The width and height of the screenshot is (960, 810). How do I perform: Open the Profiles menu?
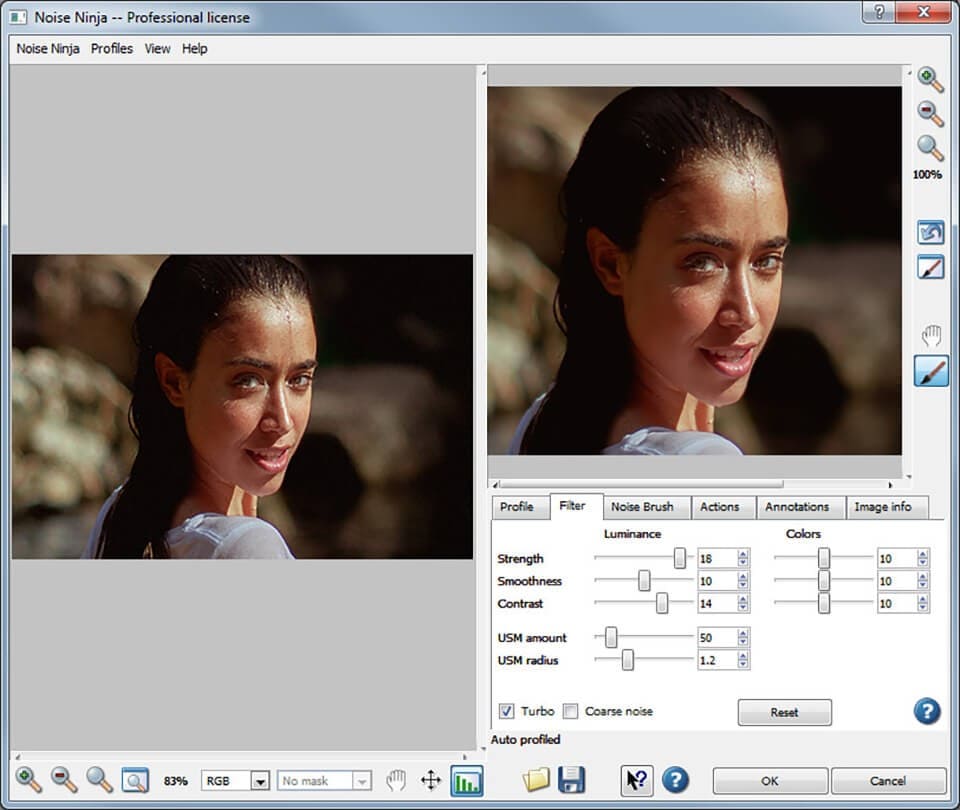tap(111, 48)
